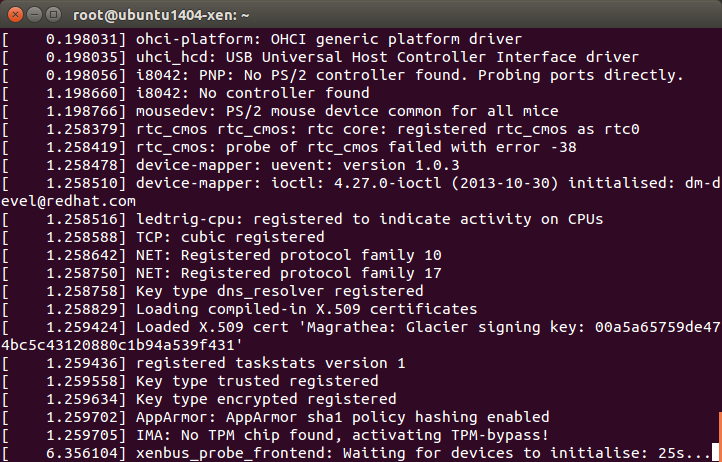The height and width of the screenshot is (462, 722).
Task: Click the ohci-platform driver line
Action: tap(262, 39)
